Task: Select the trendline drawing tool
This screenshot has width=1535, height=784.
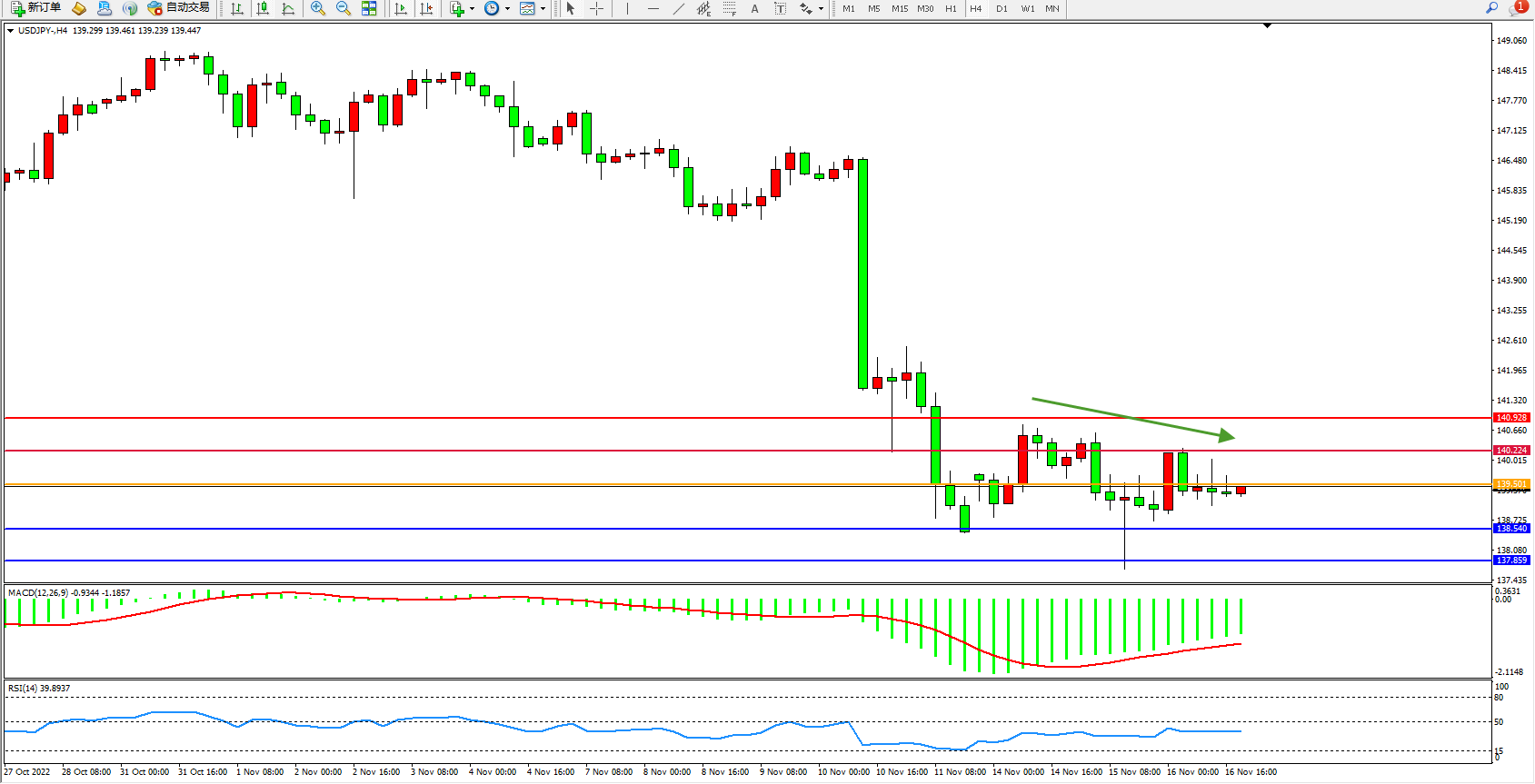Action: 679,8
